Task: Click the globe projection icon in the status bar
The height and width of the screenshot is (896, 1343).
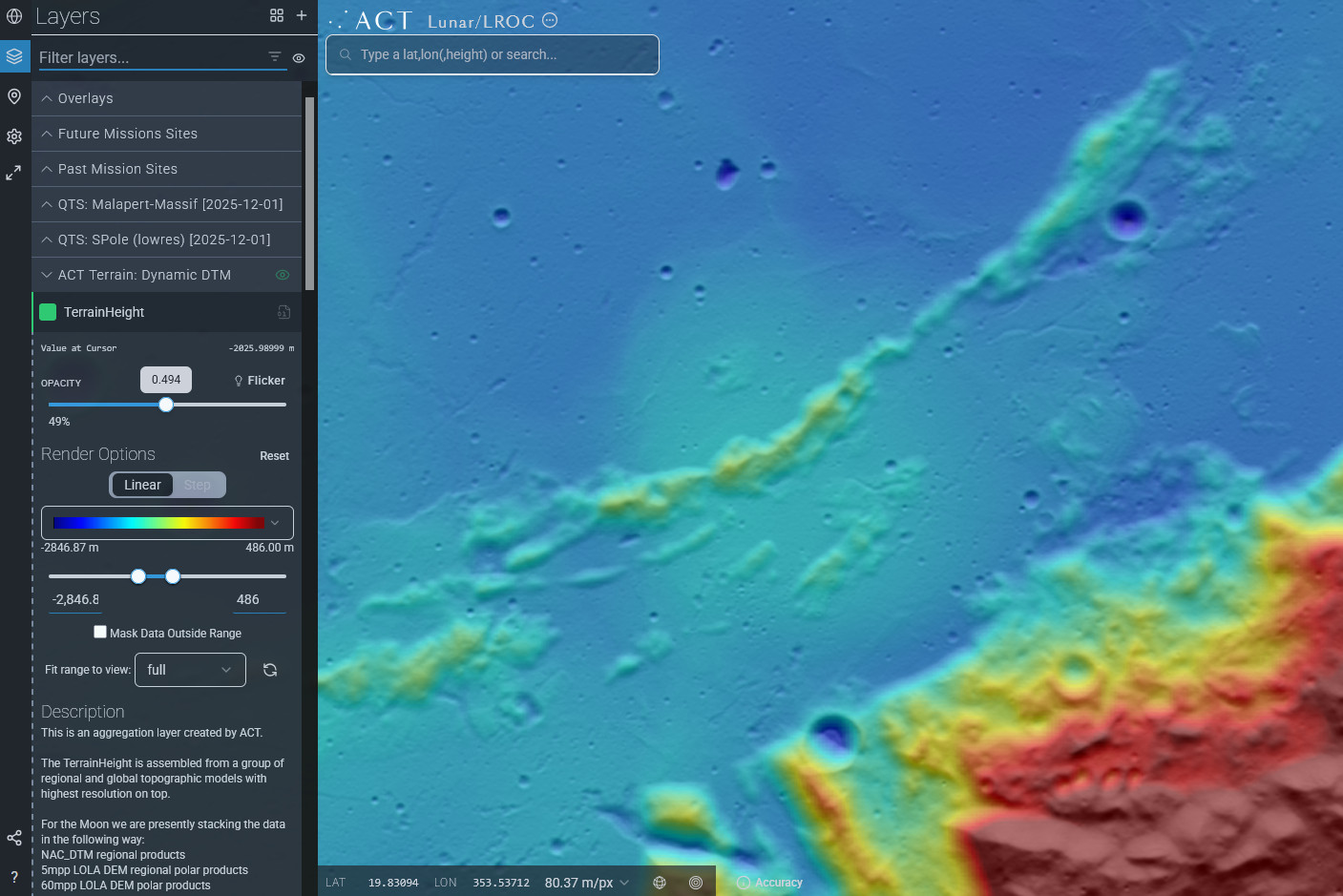Action: tap(660, 883)
